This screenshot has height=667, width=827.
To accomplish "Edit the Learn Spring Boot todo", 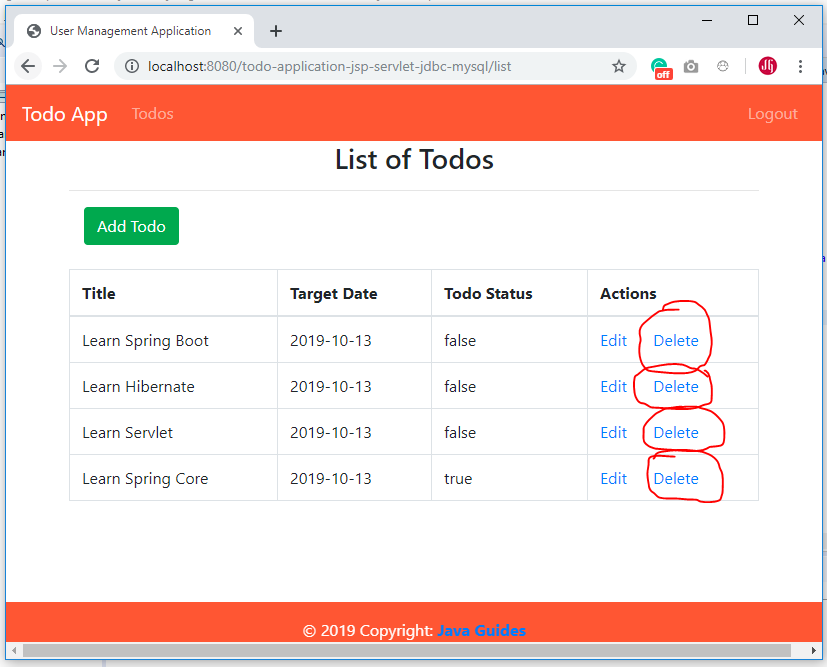I will tap(613, 341).
